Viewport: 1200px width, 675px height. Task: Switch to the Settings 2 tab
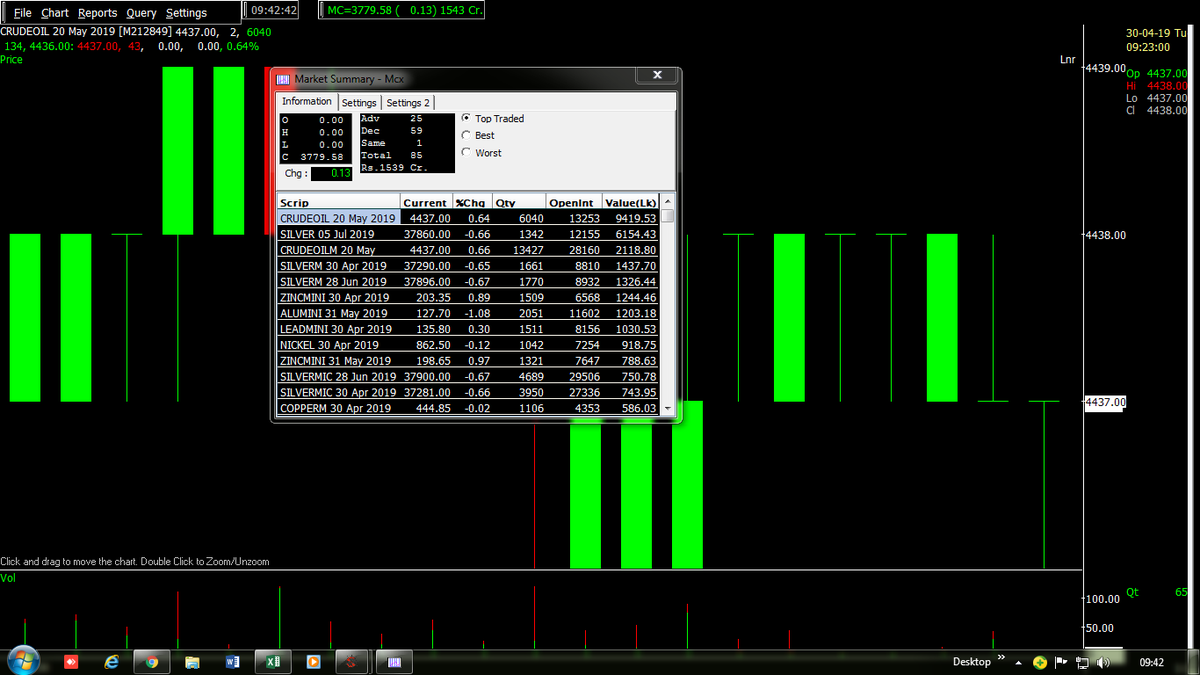[x=408, y=103]
